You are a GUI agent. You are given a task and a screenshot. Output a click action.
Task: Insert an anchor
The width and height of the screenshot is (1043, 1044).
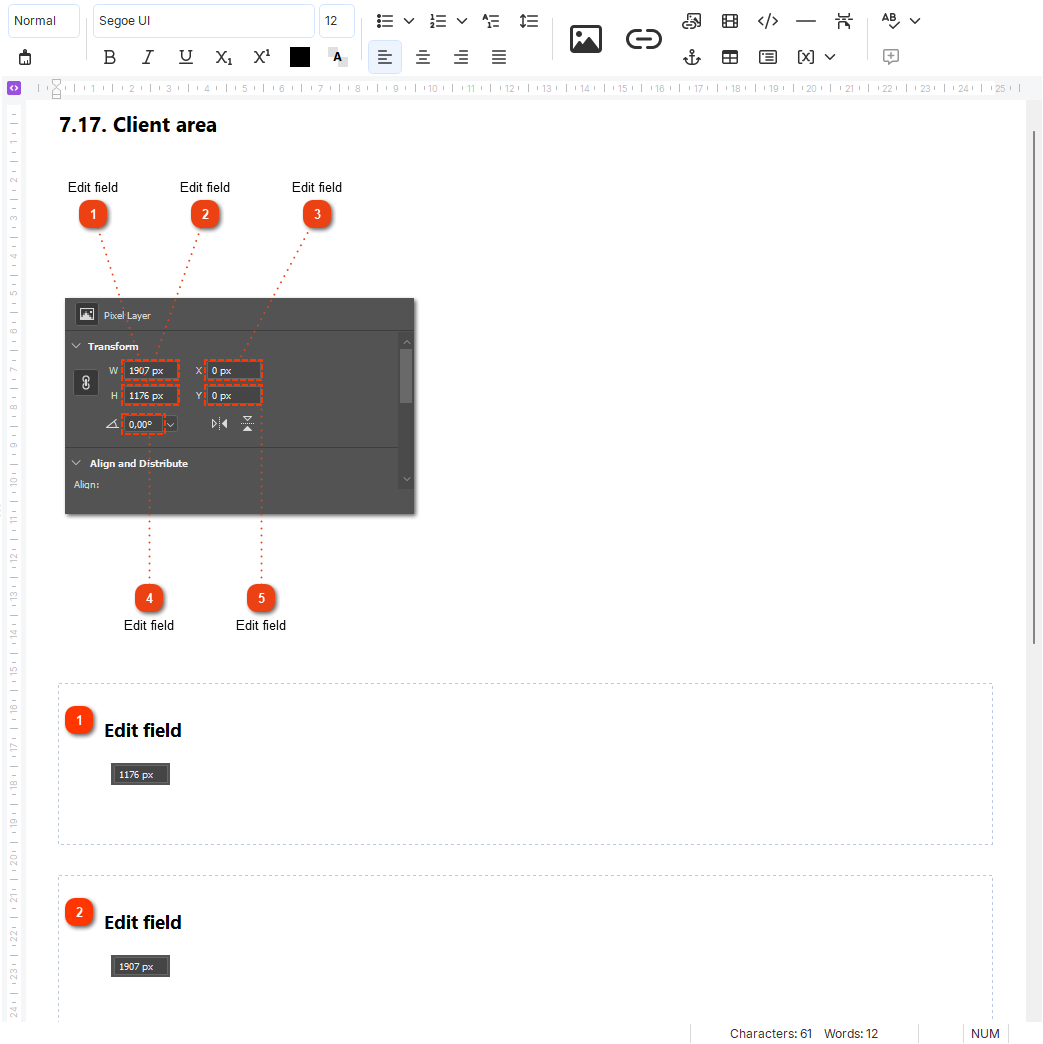pyautogui.click(x=692, y=57)
